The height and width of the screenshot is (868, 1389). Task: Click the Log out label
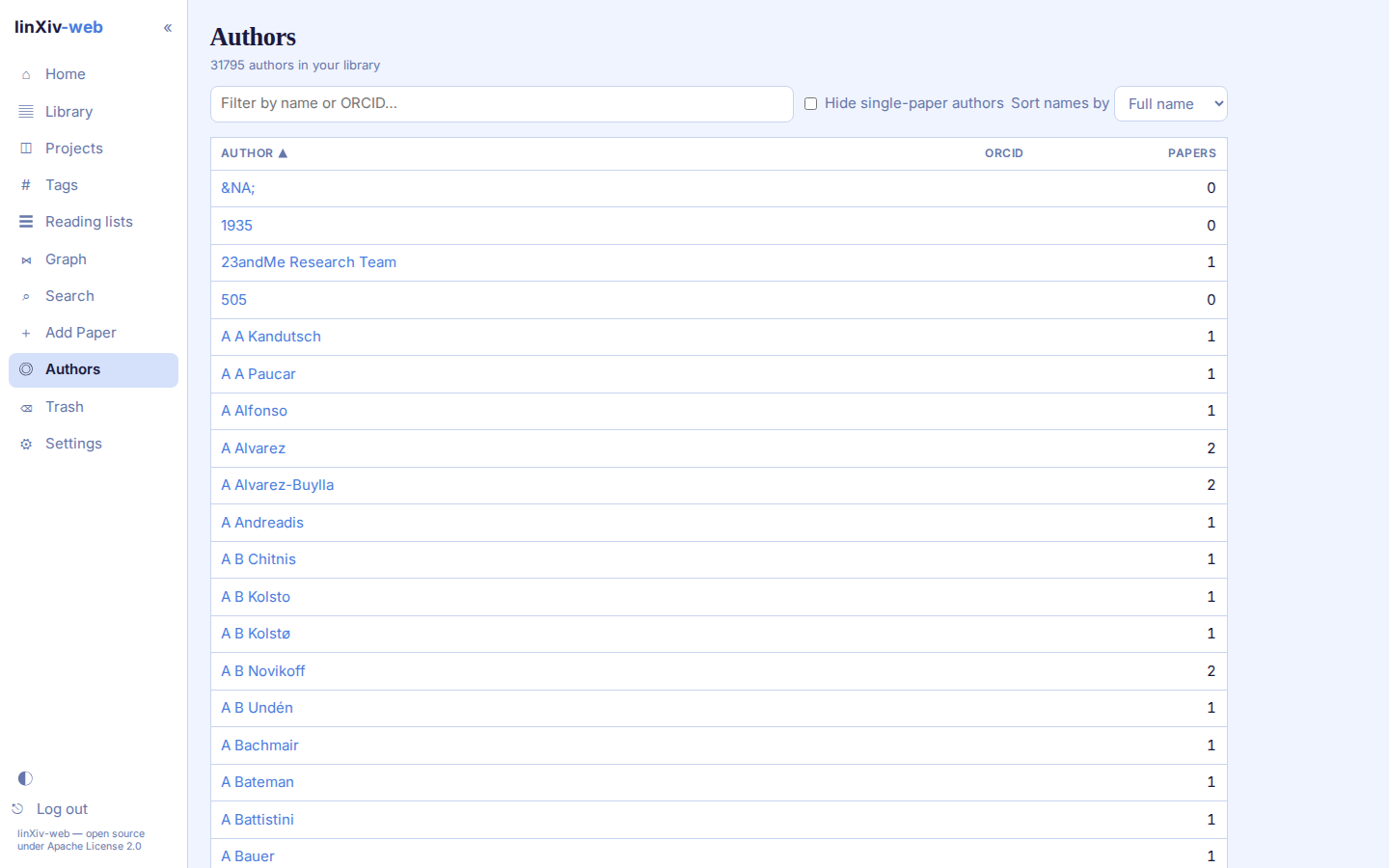(x=62, y=809)
